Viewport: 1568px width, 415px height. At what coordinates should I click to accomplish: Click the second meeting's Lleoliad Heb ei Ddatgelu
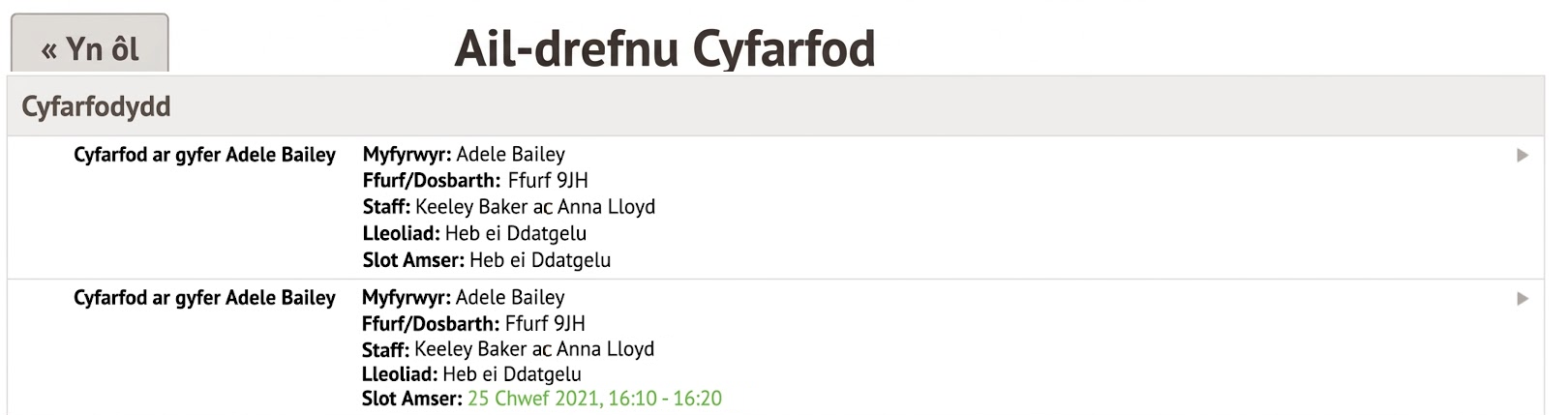[x=512, y=374]
